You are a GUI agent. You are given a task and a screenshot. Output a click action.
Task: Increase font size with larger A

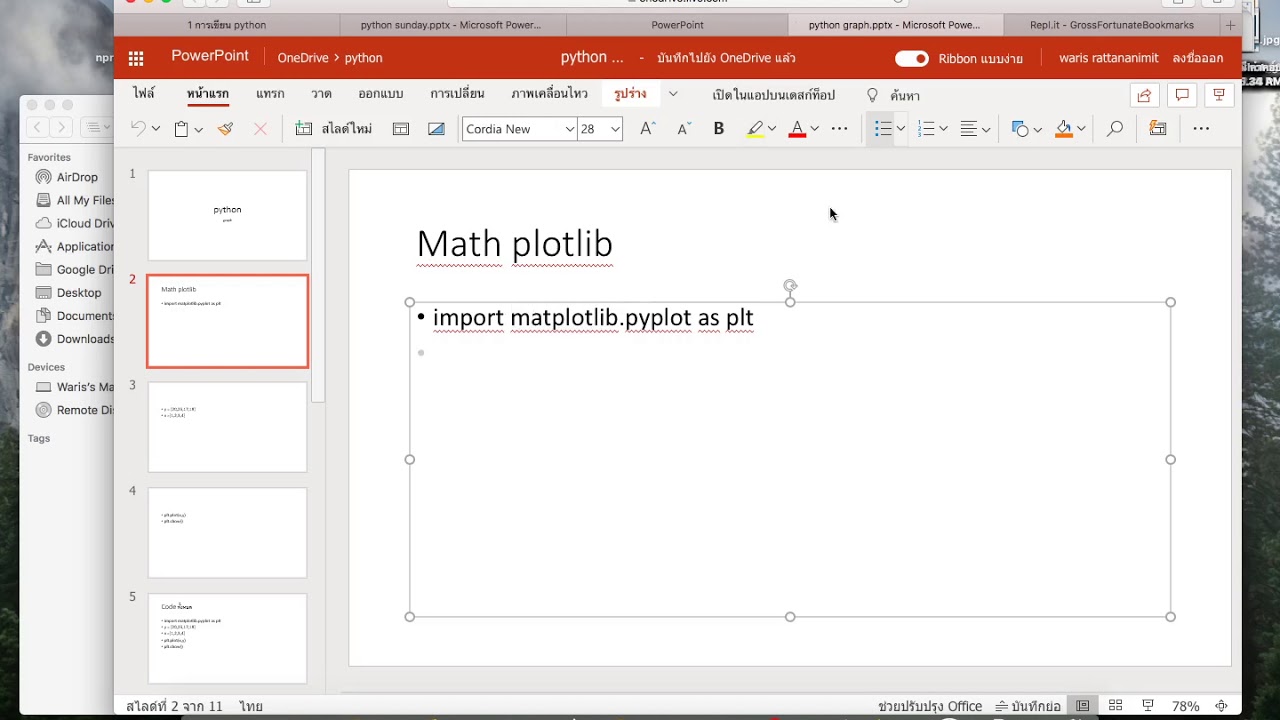[647, 129]
